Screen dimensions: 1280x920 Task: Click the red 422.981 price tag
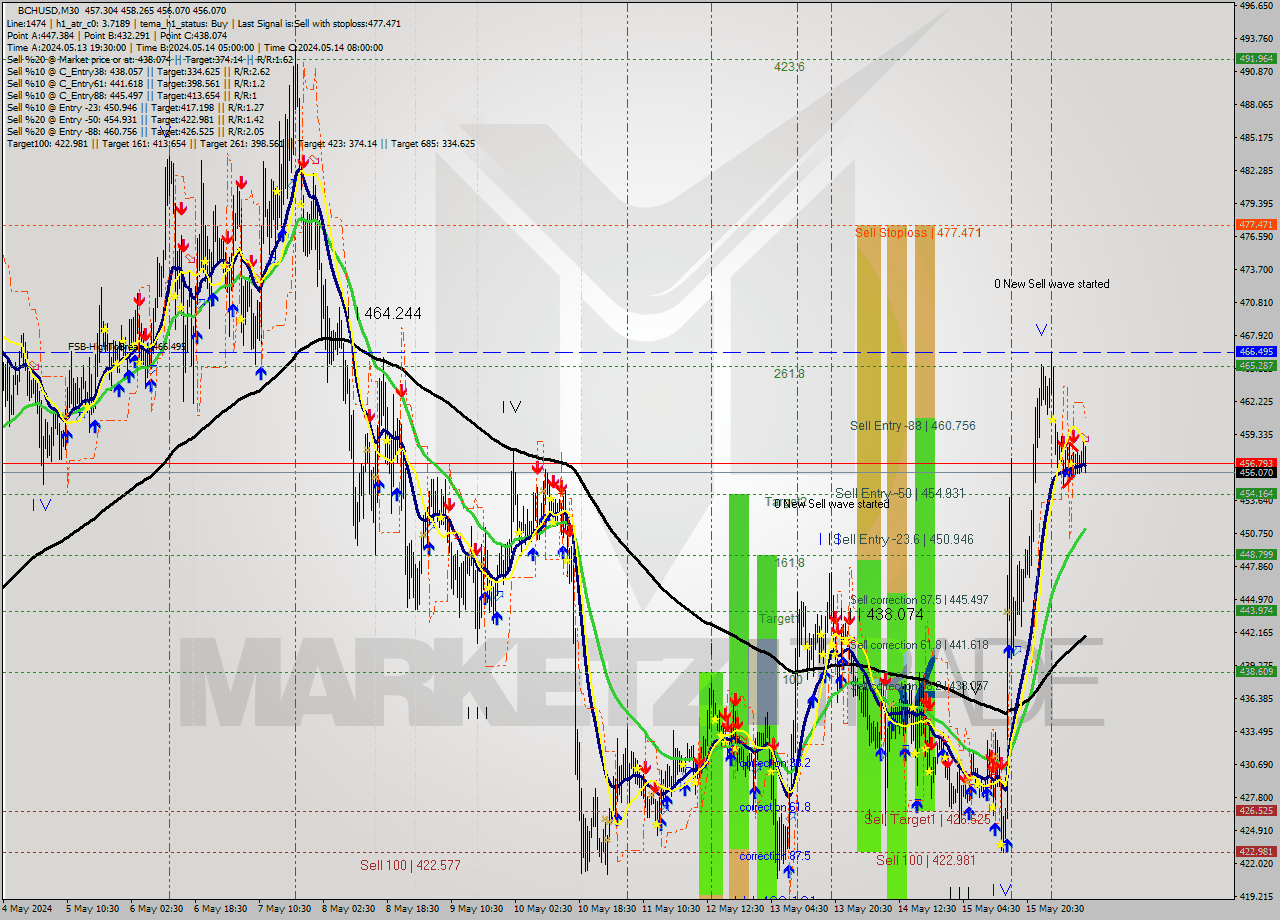point(1256,852)
